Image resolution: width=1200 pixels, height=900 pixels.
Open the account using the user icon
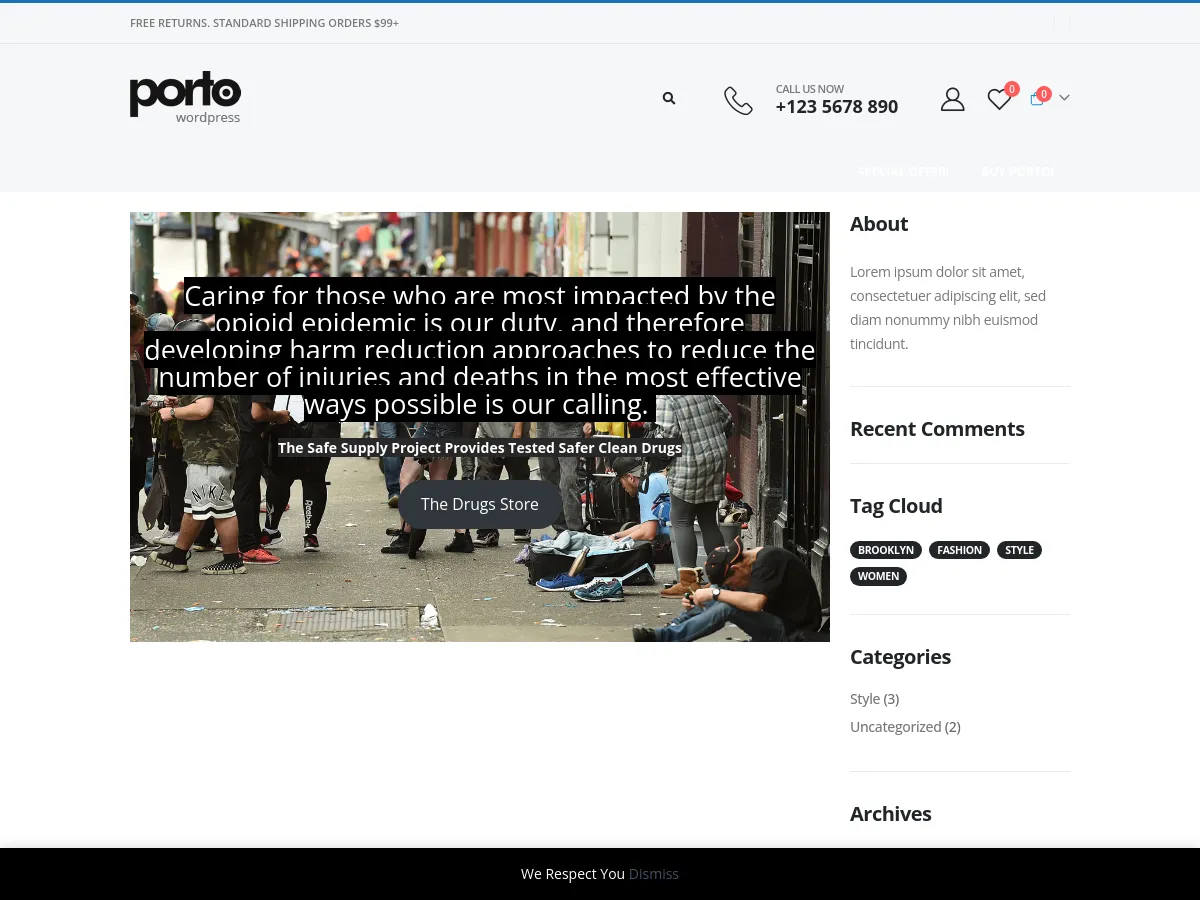(952, 98)
